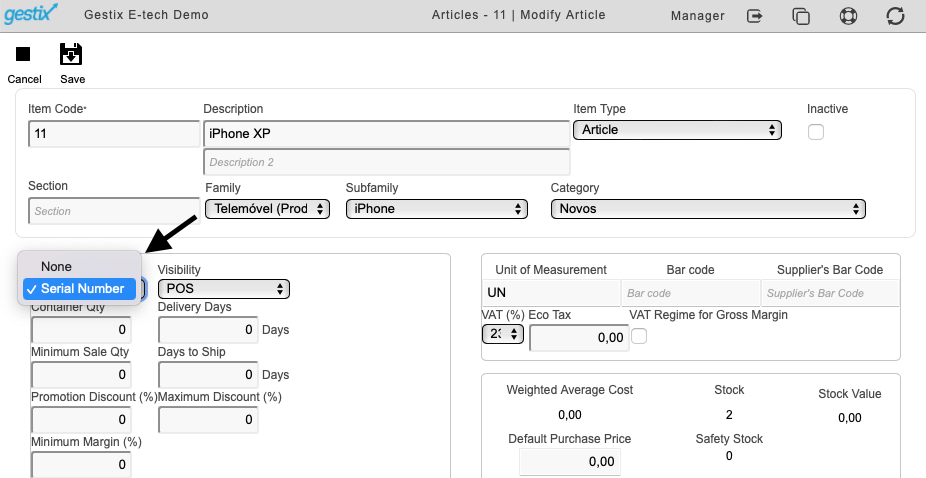Screen dimensions: 926x478
Task: Click the Gestix E-tech Demo title
Action: pos(146,15)
